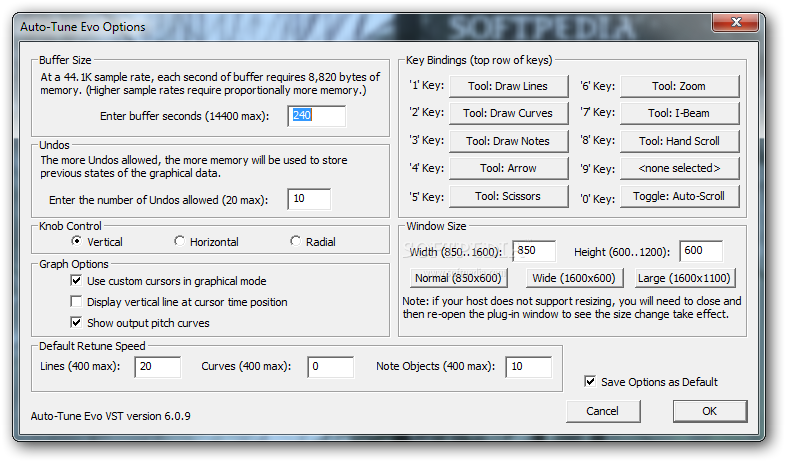This screenshot has width=786, height=462.
Task: Click the window Width input field
Action: pos(534,251)
